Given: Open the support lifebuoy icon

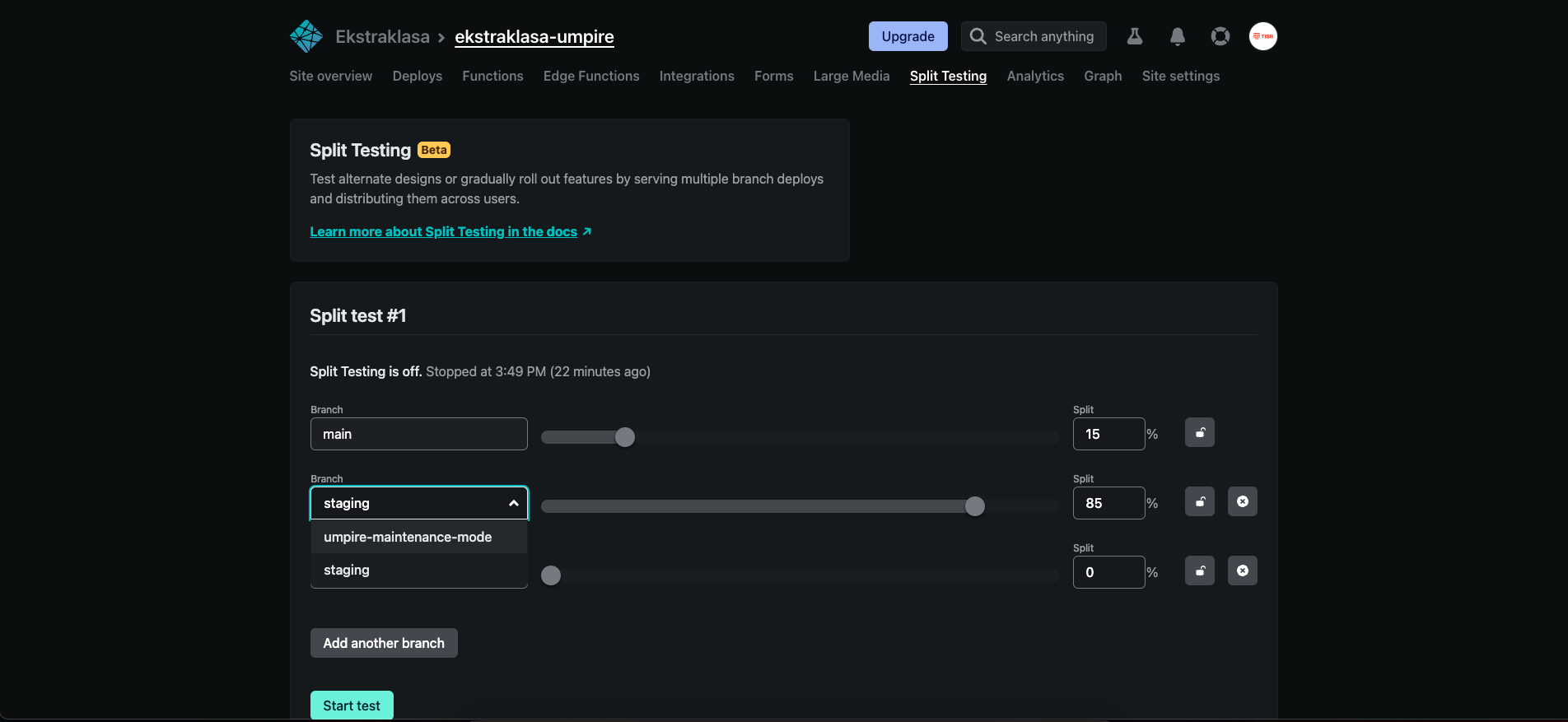Looking at the screenshot, I should [x=1220, y=36].
